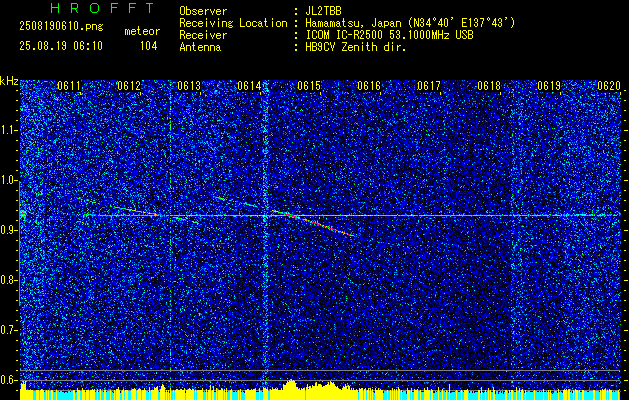
Task: Click the Receiver label
Action: [203, 35]
